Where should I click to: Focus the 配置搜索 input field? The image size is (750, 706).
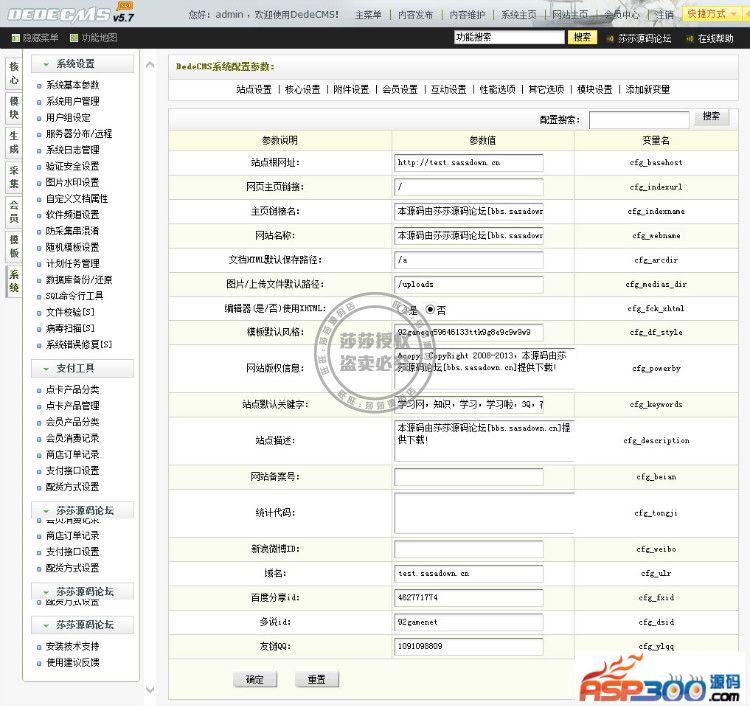(x=639, y=120)
